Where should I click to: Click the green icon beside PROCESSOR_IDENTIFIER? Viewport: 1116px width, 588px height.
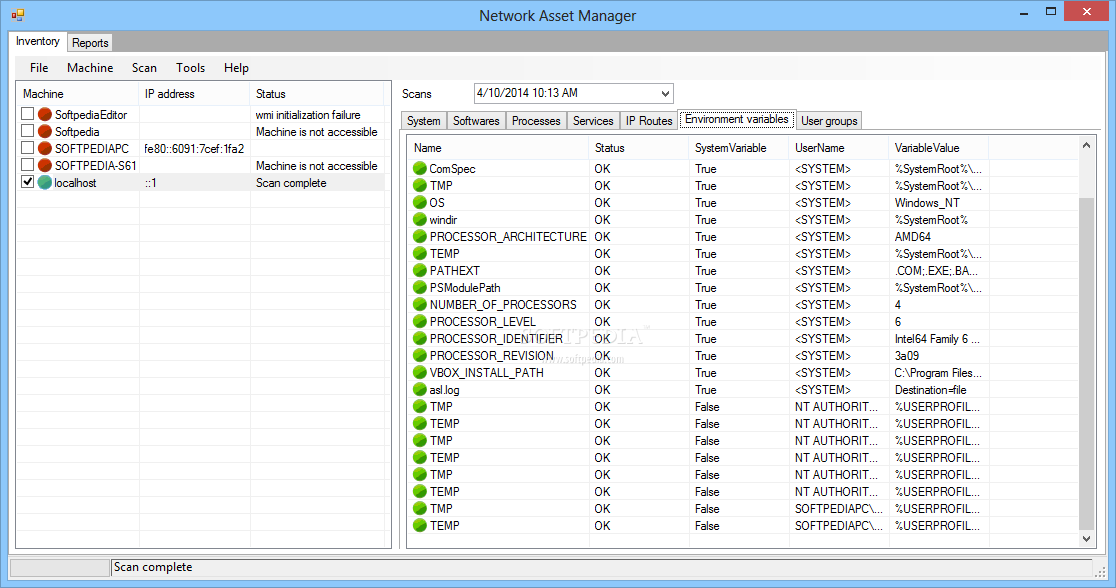click(x=419, y=339)
